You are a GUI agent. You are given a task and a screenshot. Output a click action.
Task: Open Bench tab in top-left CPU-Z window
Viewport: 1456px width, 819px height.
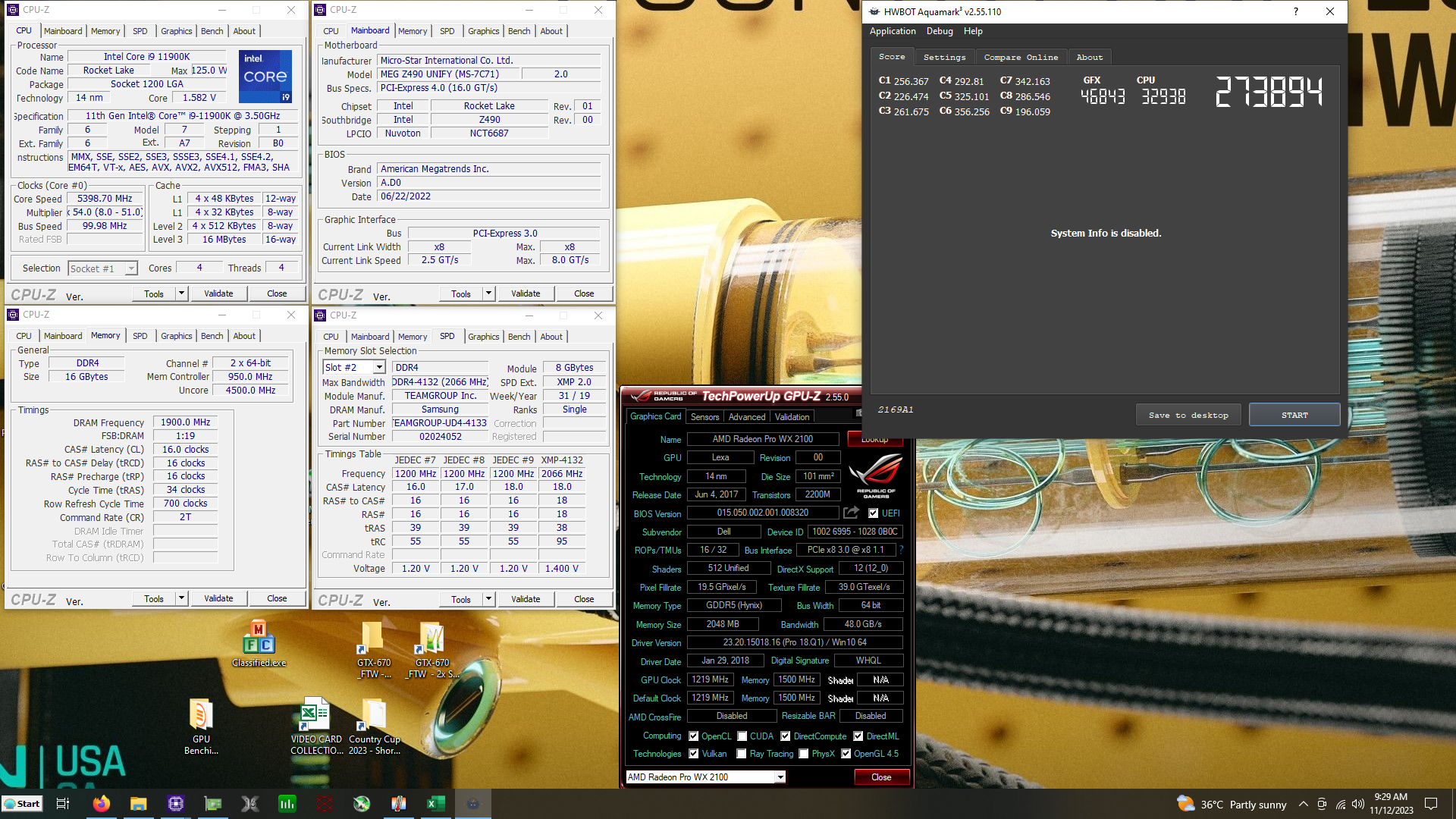pyautogui.click(x=212, y=31)
